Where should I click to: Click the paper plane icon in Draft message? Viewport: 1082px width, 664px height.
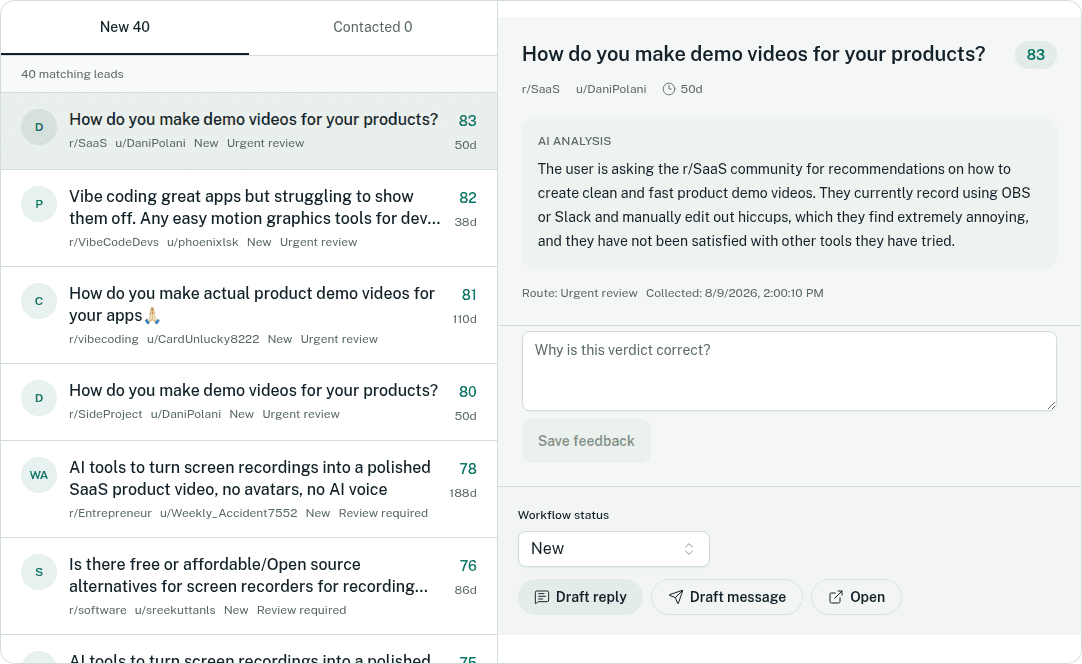[x=676, y=597]
